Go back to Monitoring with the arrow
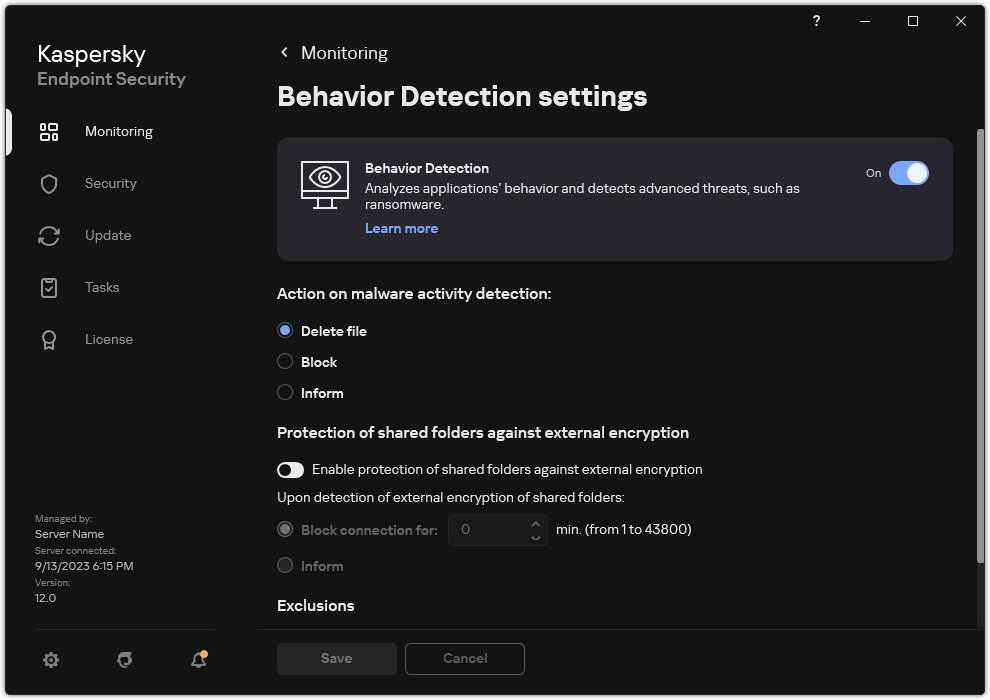Viewport: 990px width, 700px height. (284, 52)
